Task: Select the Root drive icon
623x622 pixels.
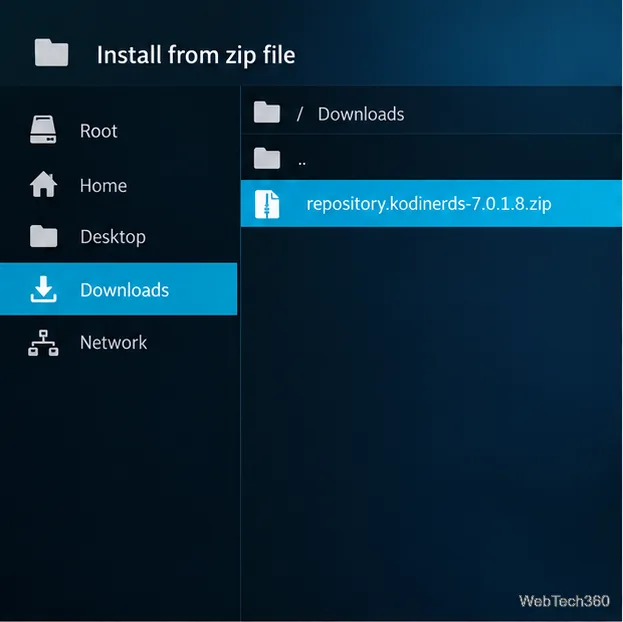Action: click(x=43, y=130)
